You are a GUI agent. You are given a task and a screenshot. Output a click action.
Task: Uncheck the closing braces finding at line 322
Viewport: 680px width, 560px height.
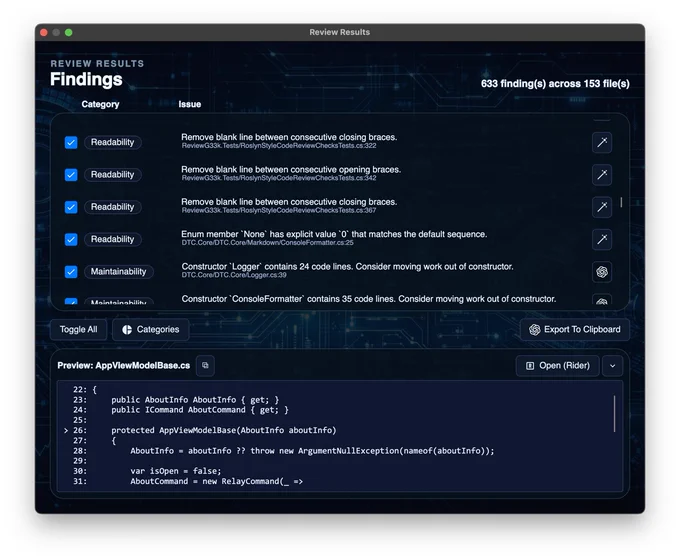click(71, 142)
